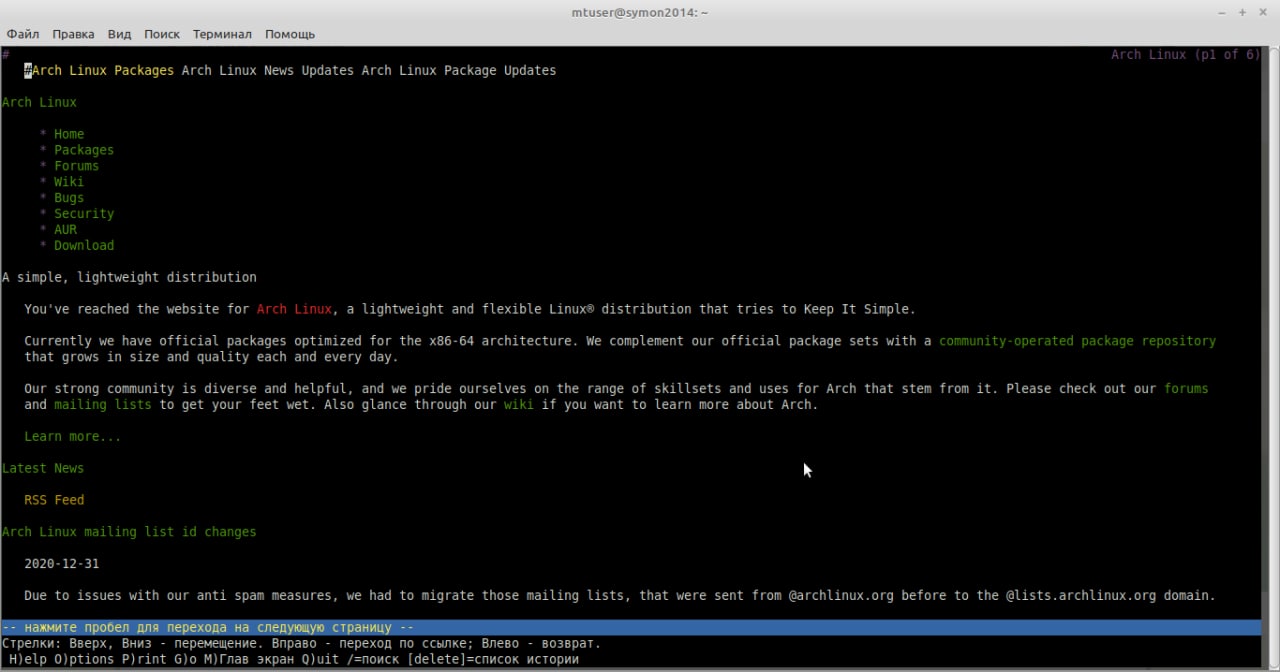Click the Learn more... link

click(73, 437)
